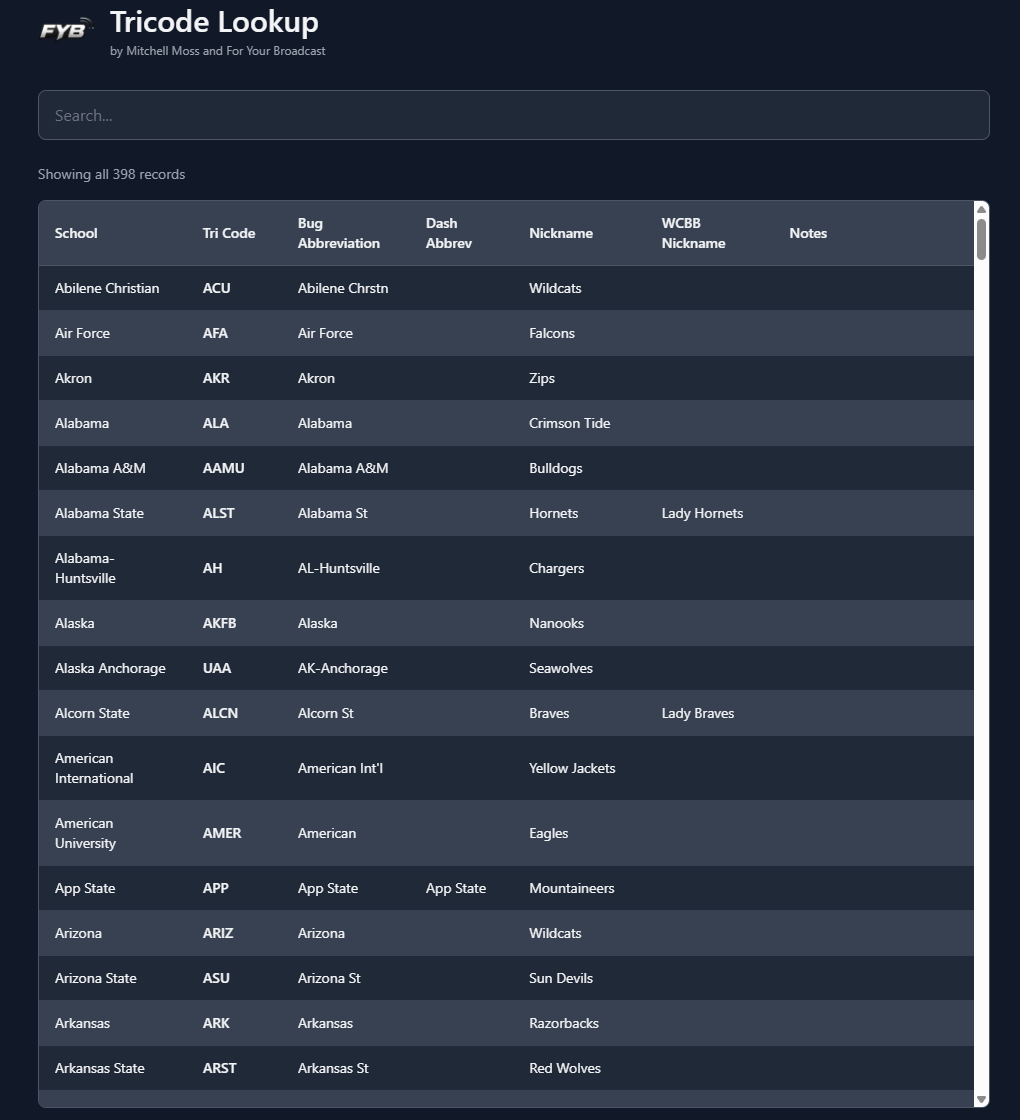Click the scrollbar down arrow

981,1099
